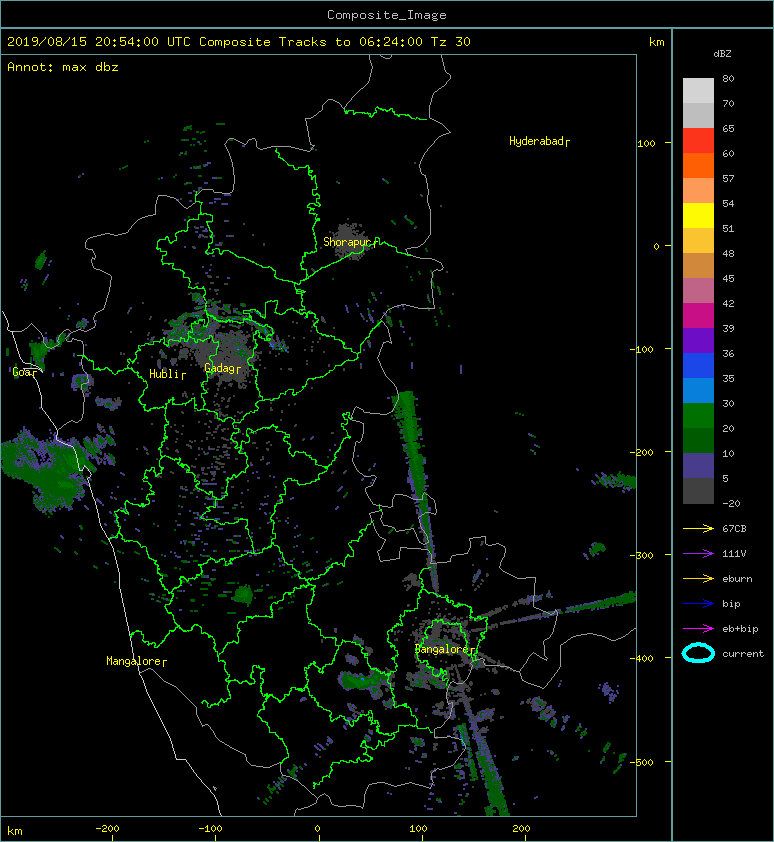774x842 pixels.
Task: Click the magenta eb+bip arrow in legend
Action: click(698, 628)
